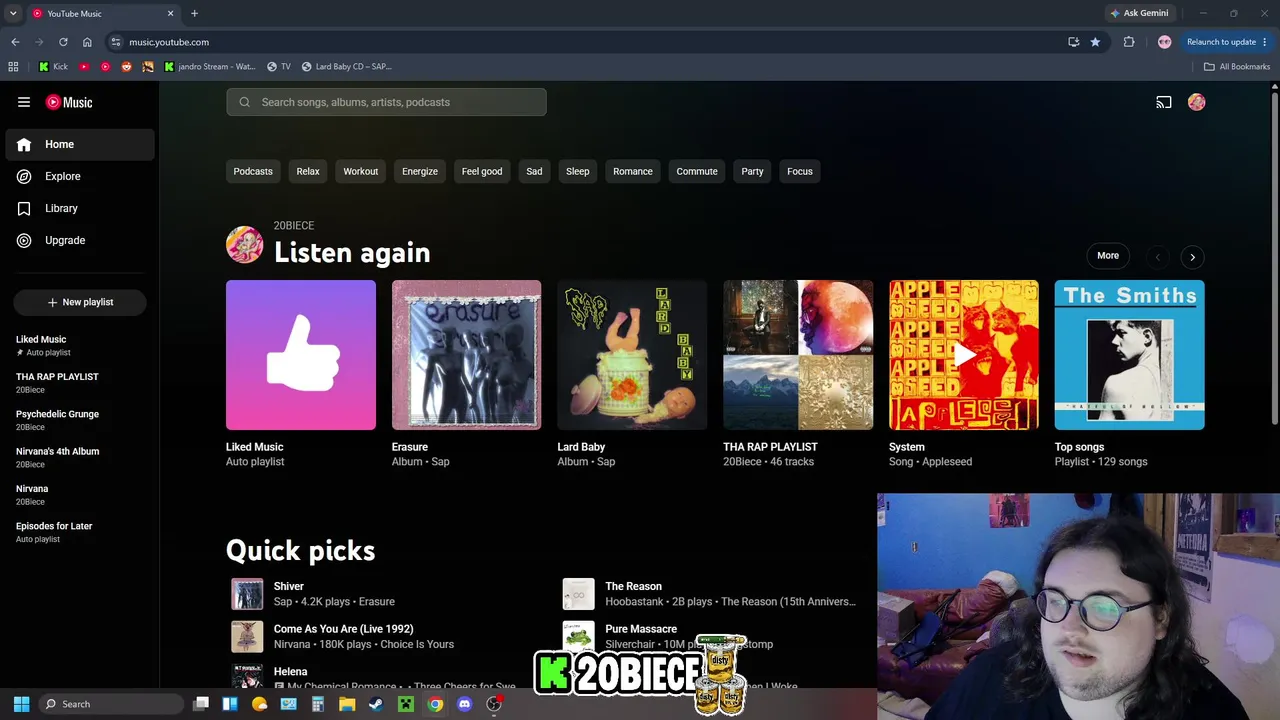The width and height of the screenshot is (1280, 720).
Task: Select the Podcasts mood chip
Action: [253, 171]
